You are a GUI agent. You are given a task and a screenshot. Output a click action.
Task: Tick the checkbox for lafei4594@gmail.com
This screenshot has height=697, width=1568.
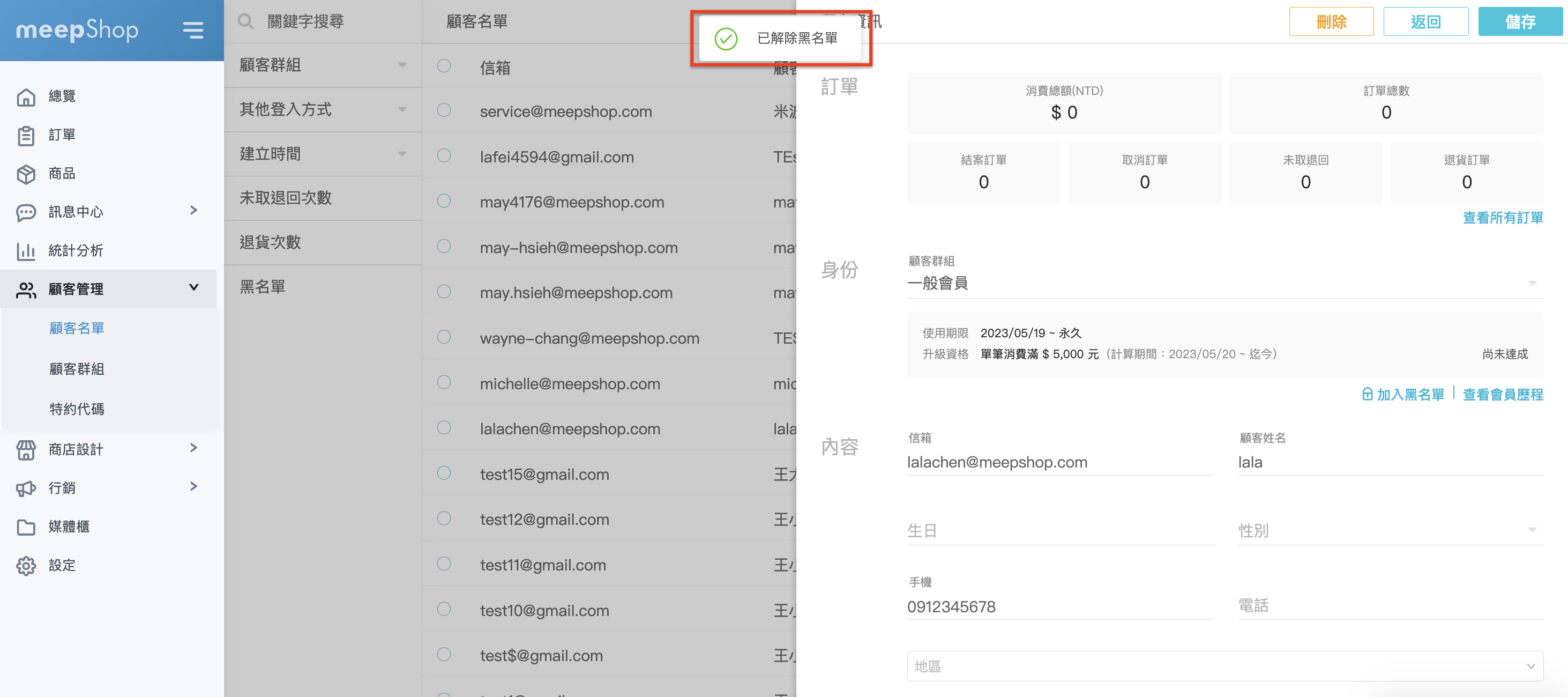pyautogui.click(x=444, y=156)
